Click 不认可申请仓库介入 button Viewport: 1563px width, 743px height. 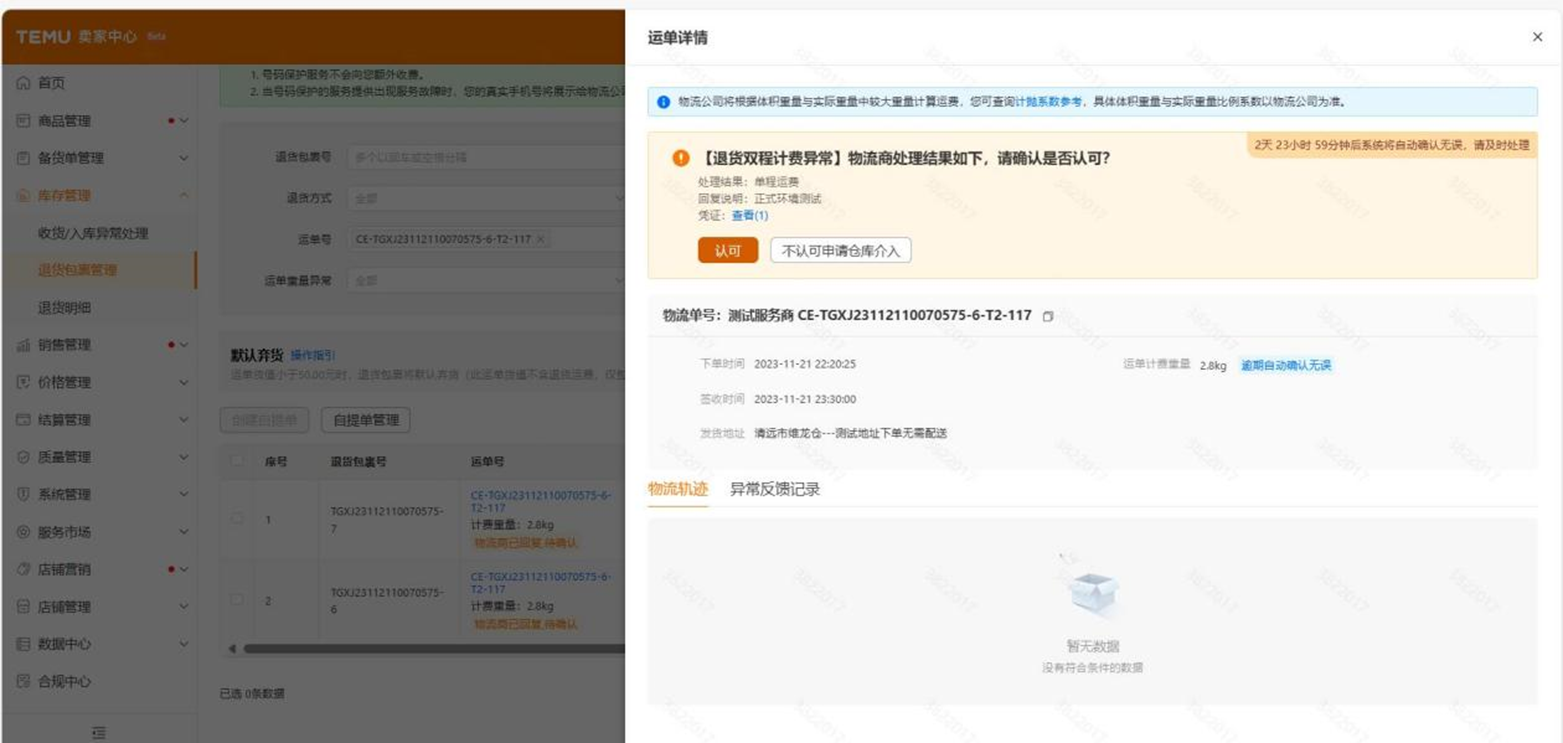[840, 250]
